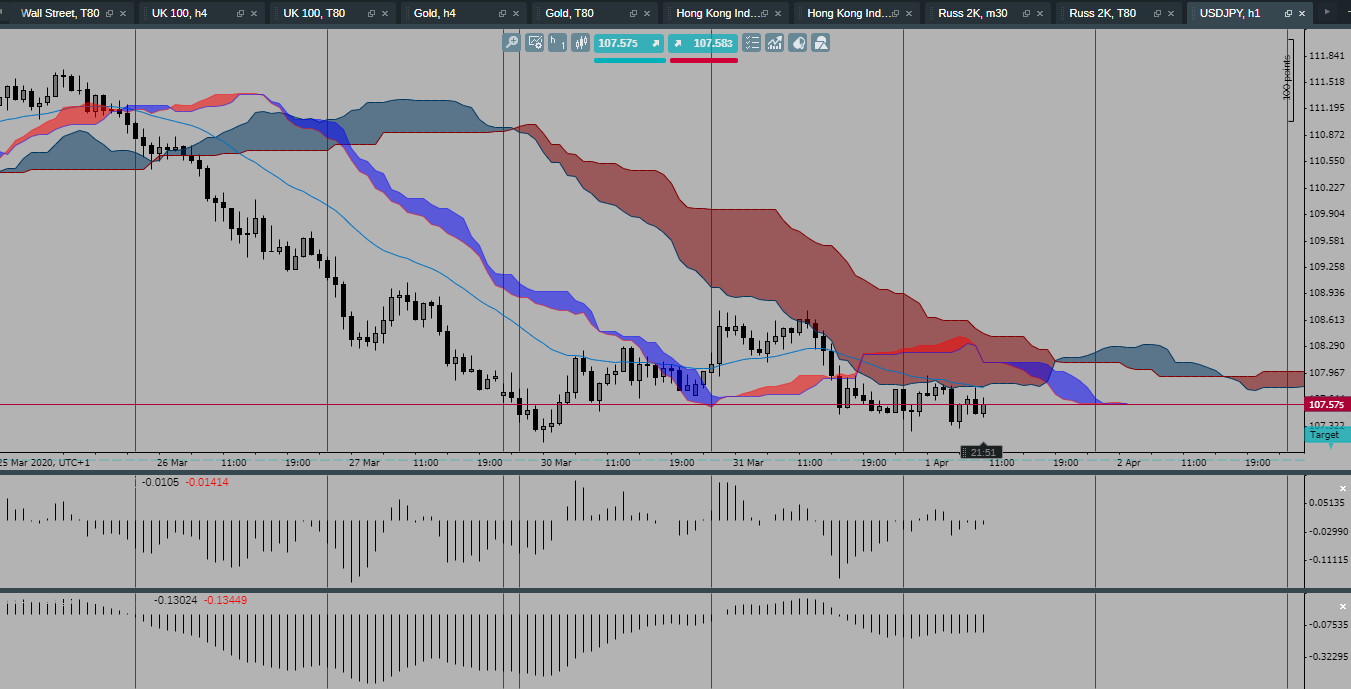1351x689 pixels.
Task: Open the zoom magnifier tool
Action: tap(511, 43)
